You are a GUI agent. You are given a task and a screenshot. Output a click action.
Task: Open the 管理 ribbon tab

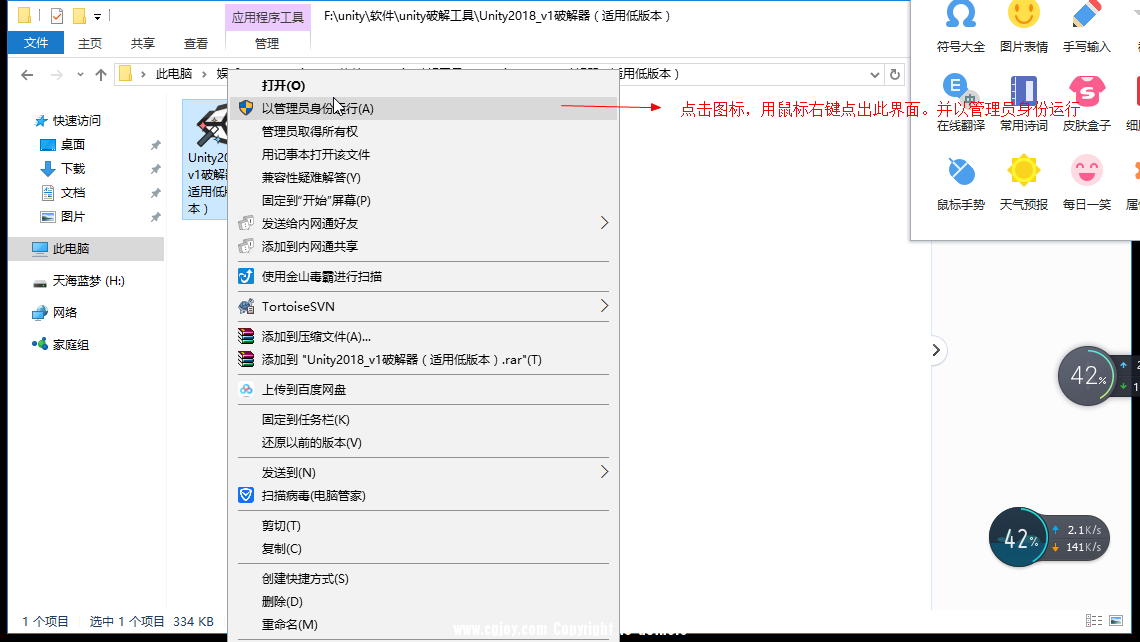coord(267,44)
